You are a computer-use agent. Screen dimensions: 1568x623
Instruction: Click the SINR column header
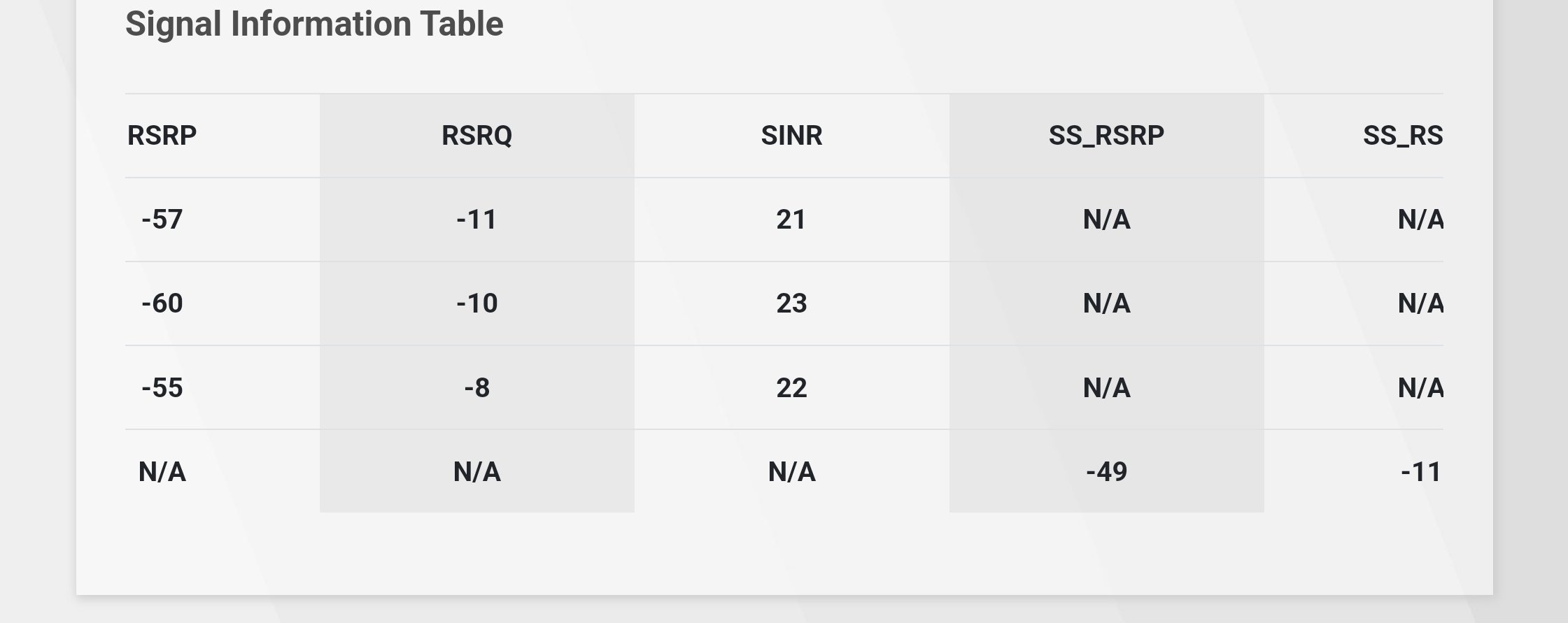791,135
